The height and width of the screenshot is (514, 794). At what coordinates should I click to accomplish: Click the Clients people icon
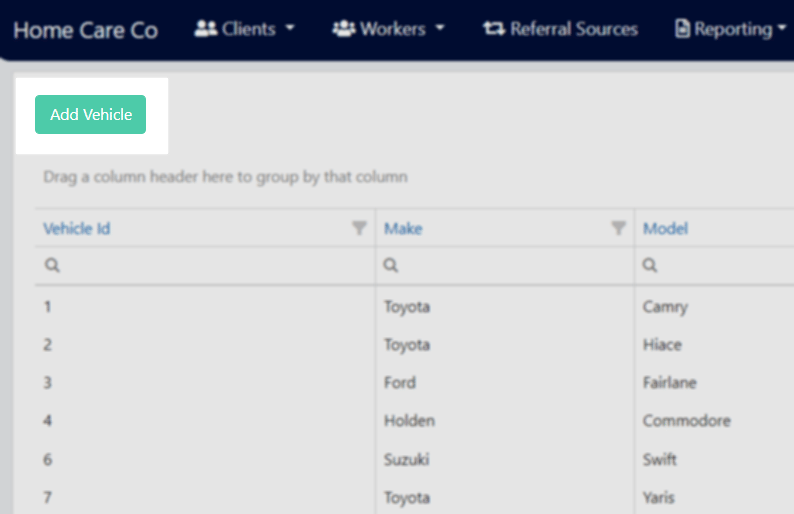point(206,28)
